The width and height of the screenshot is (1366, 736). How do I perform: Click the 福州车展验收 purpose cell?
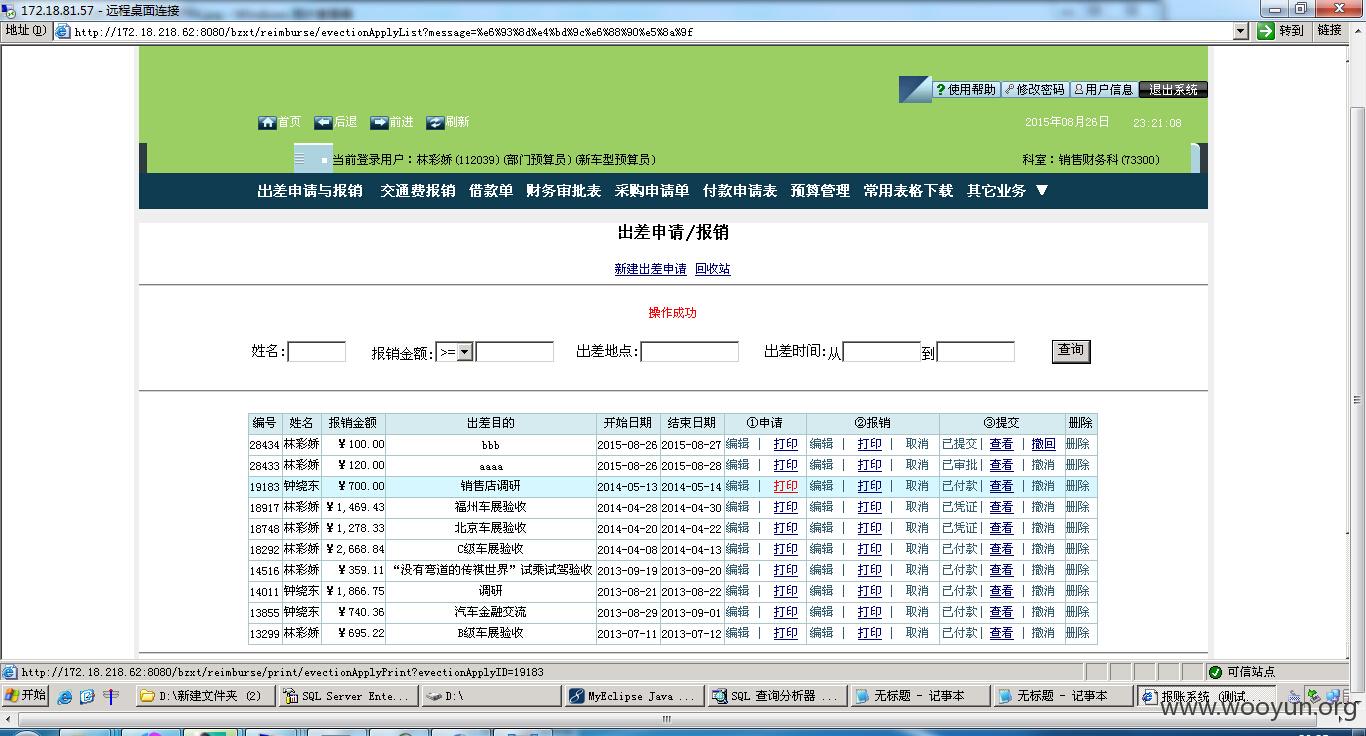pos(490,507)
